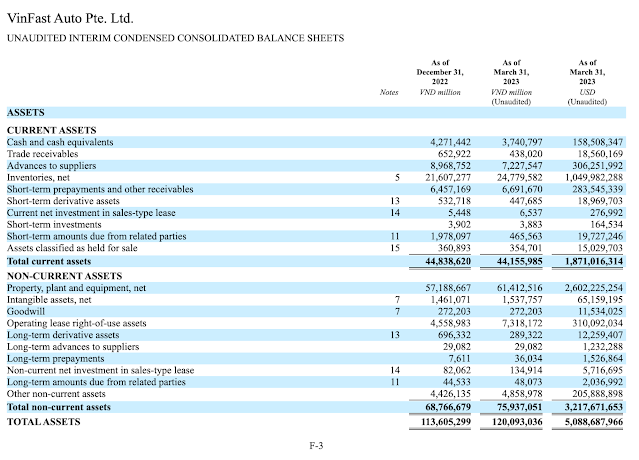Click the 'Long-term derivative assets' label

63,335
